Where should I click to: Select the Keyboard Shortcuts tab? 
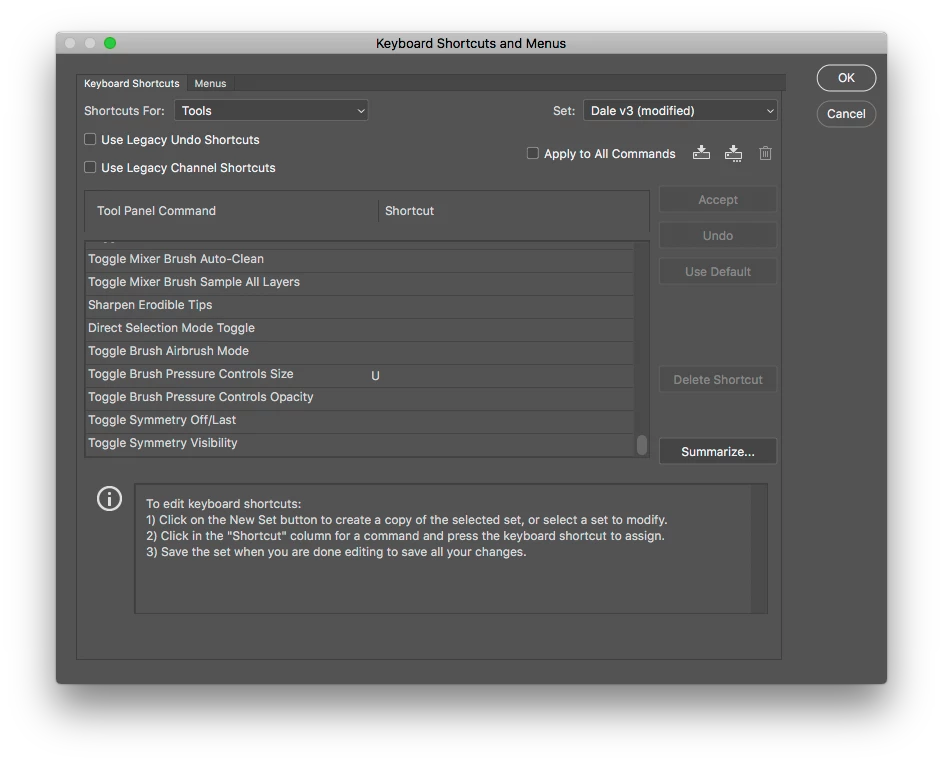coord(132,84)
